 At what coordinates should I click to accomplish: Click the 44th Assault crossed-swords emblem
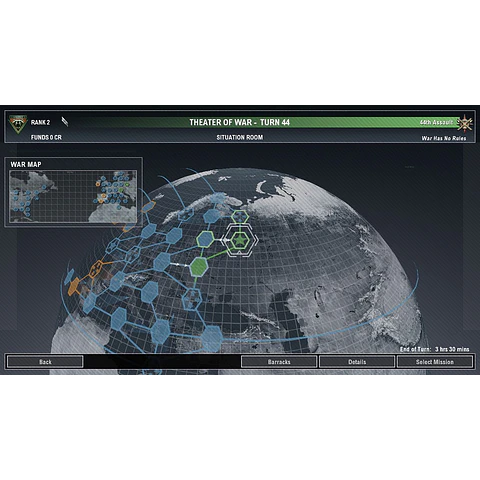click(x=465, y=124)
